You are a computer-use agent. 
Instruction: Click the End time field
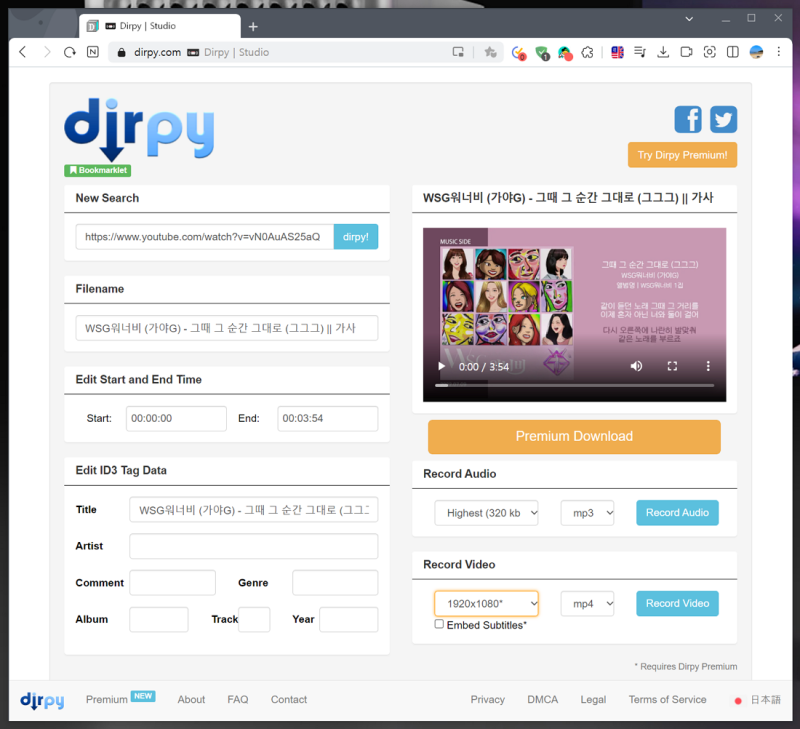point(328,418)
